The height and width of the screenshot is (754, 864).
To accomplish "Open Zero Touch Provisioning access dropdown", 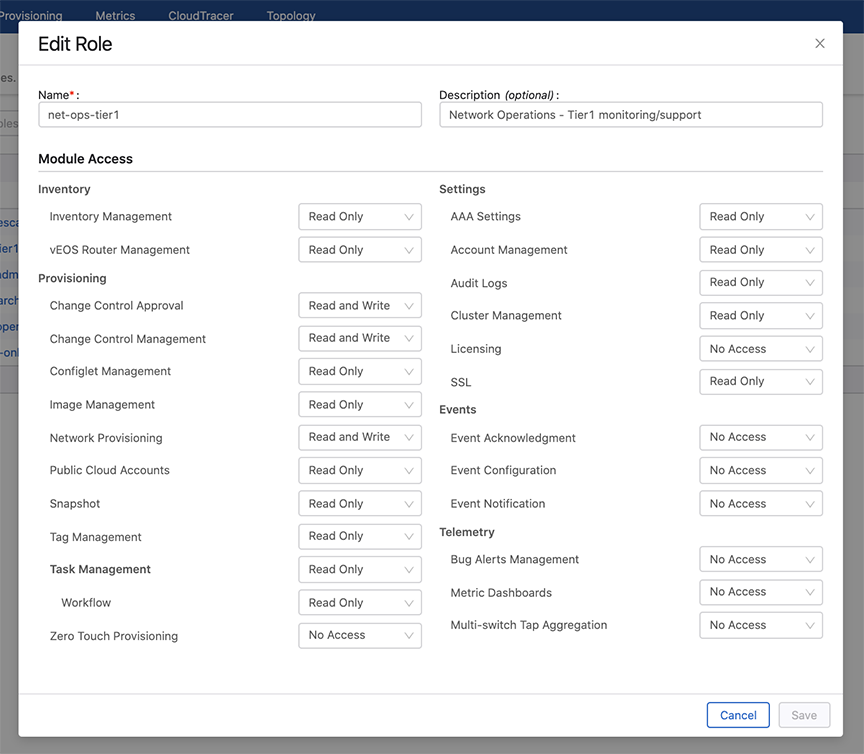I will tap(360, 635).
